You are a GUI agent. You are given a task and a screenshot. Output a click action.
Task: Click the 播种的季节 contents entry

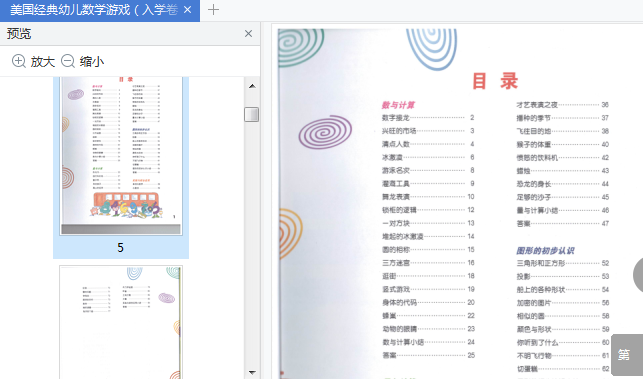click(562, 118)
